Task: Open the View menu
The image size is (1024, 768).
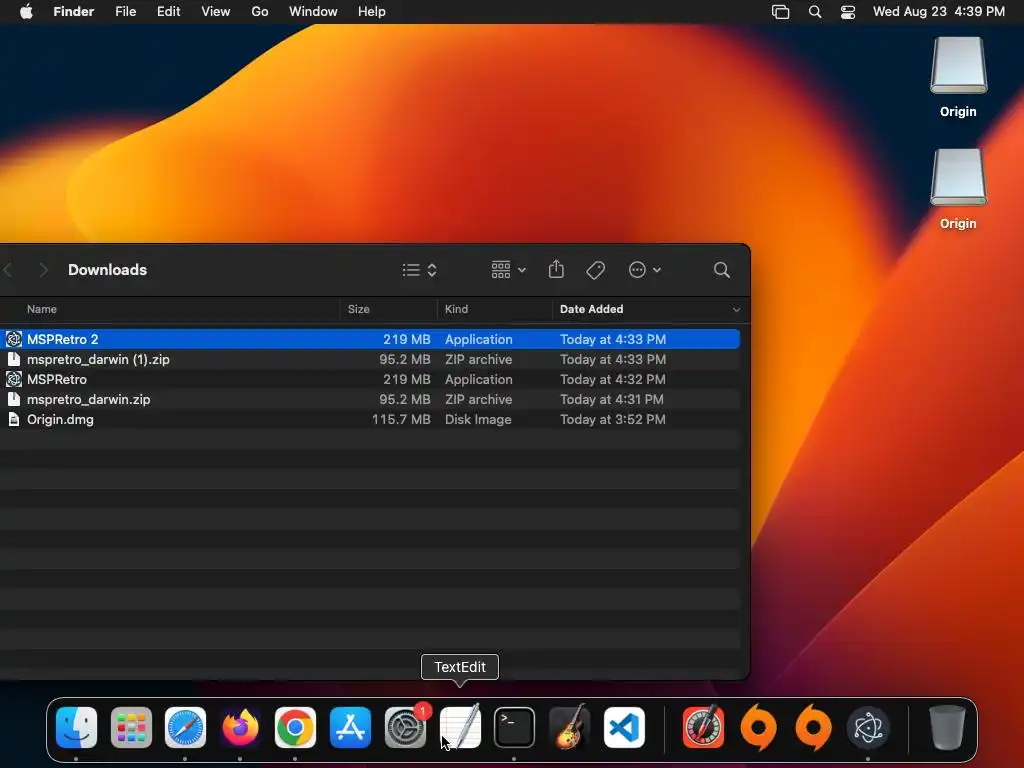Action: point(216,12)
